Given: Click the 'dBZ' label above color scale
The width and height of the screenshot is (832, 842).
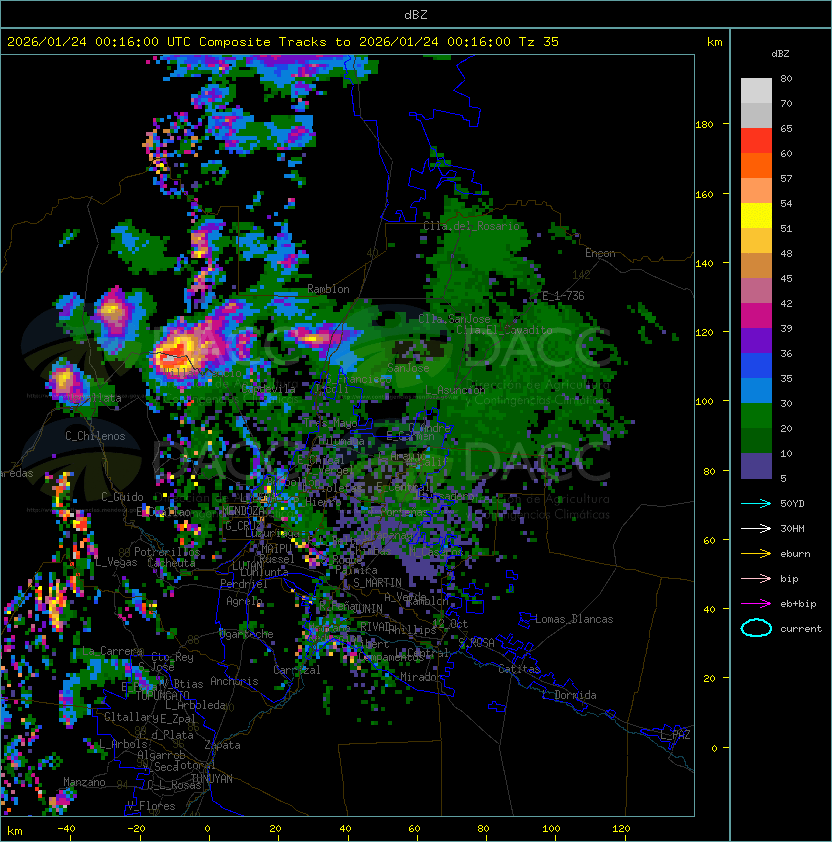Looking at the screenshot, I should click(780, 54).
